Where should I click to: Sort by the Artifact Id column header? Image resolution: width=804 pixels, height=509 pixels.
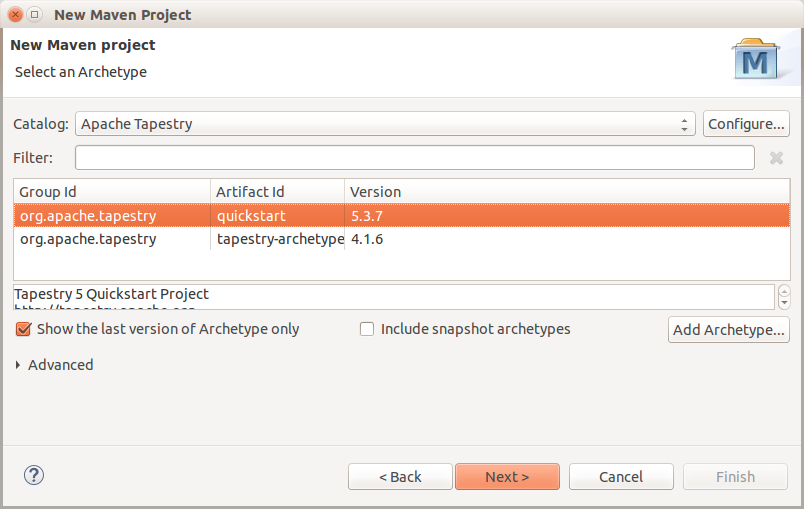click(x=277, y=191)
